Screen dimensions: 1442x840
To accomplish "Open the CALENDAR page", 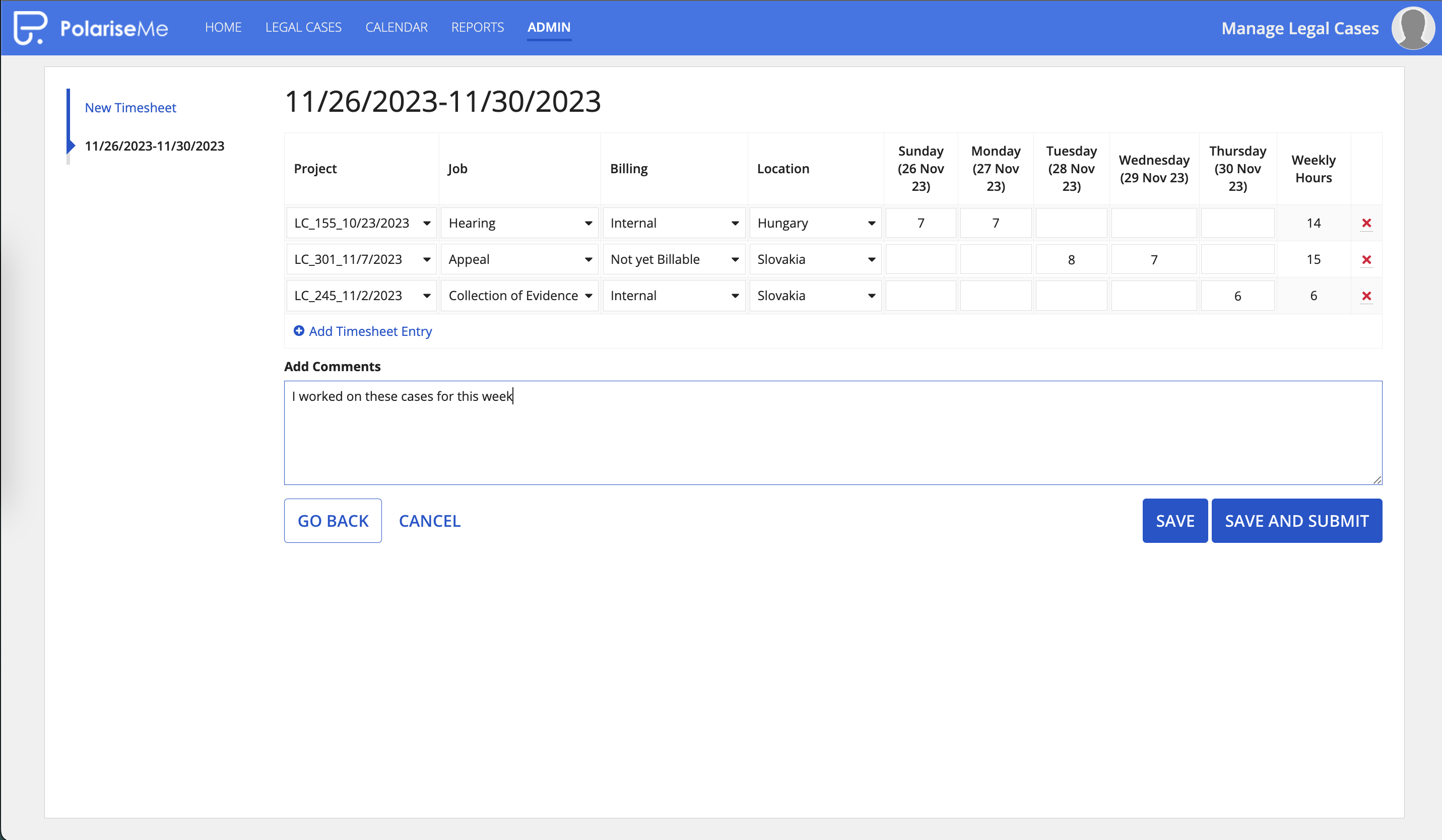I will point(397,27).
